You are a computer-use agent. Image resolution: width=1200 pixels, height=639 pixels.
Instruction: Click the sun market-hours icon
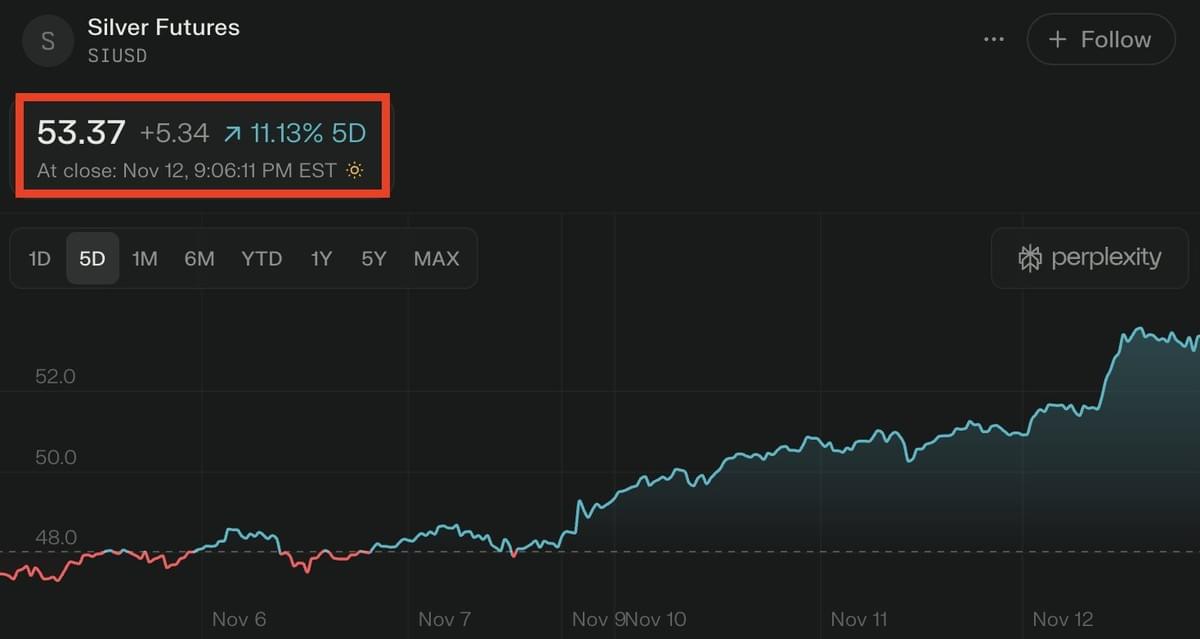pos(354,170)
